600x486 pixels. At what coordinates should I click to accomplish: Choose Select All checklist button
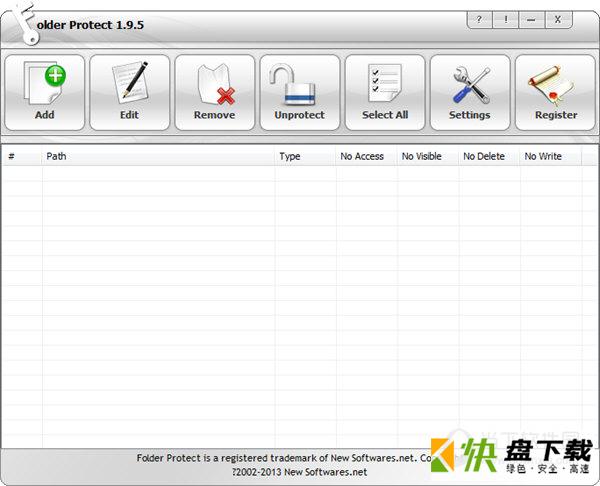pyautogui.click(x=385, y=93)
